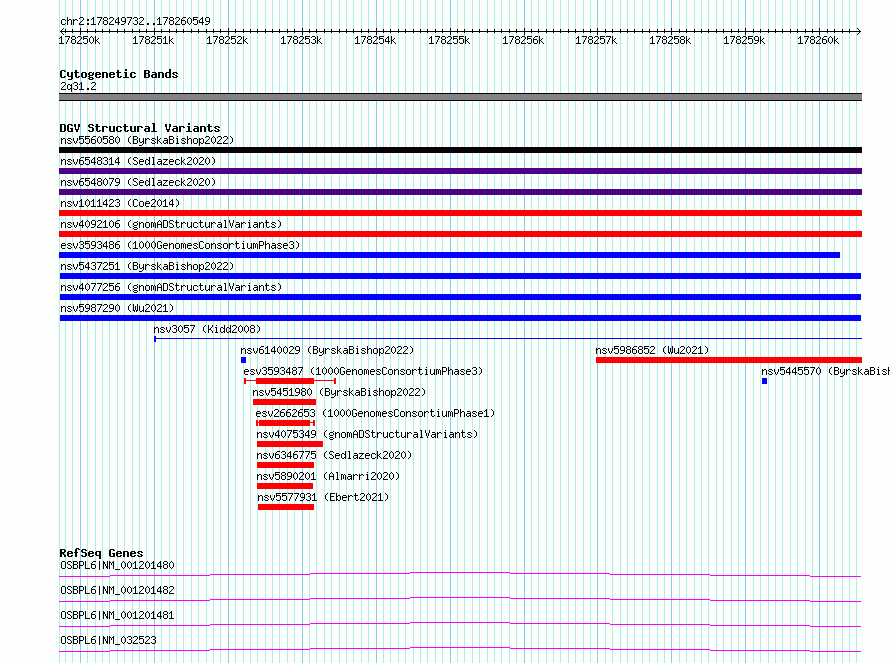
Task: Click the red esv3593487 bar with whiskers
Action: [290, 381]
